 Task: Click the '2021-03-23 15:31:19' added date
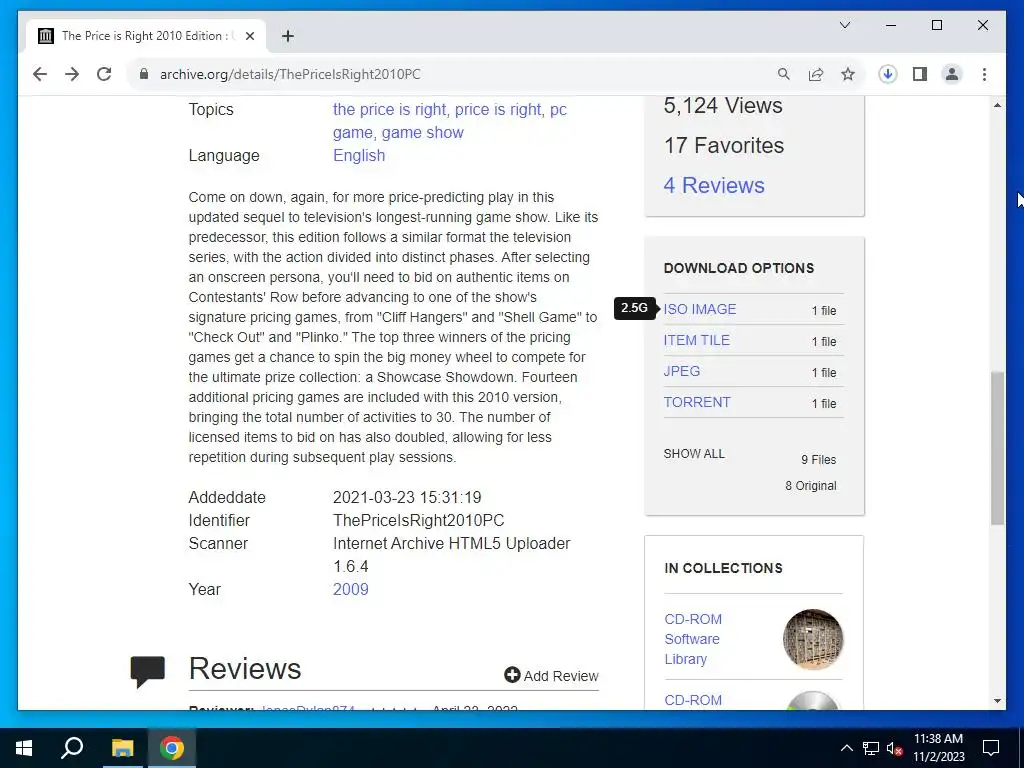[407, 498]
